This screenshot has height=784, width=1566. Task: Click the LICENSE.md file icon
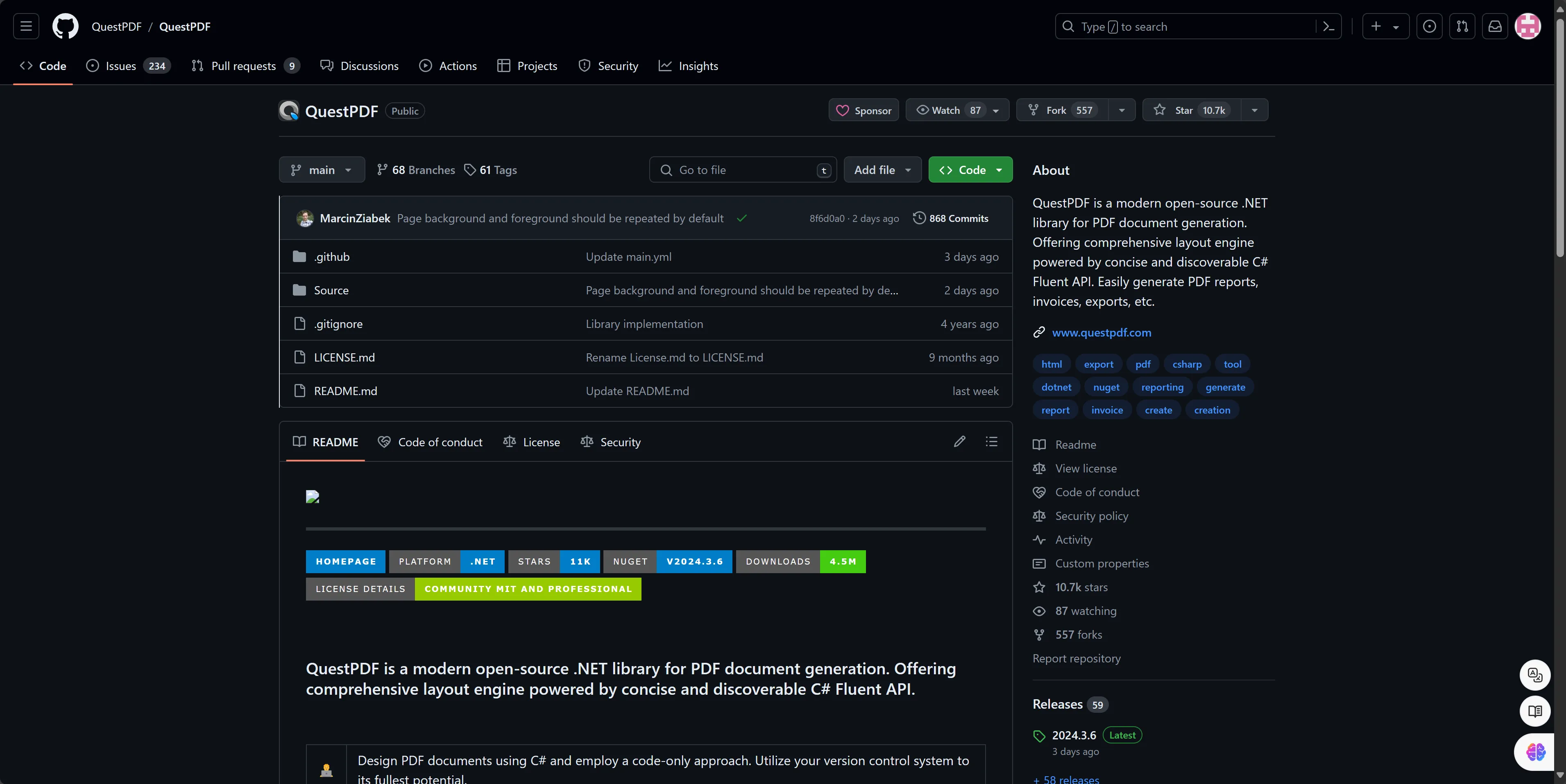299,357
